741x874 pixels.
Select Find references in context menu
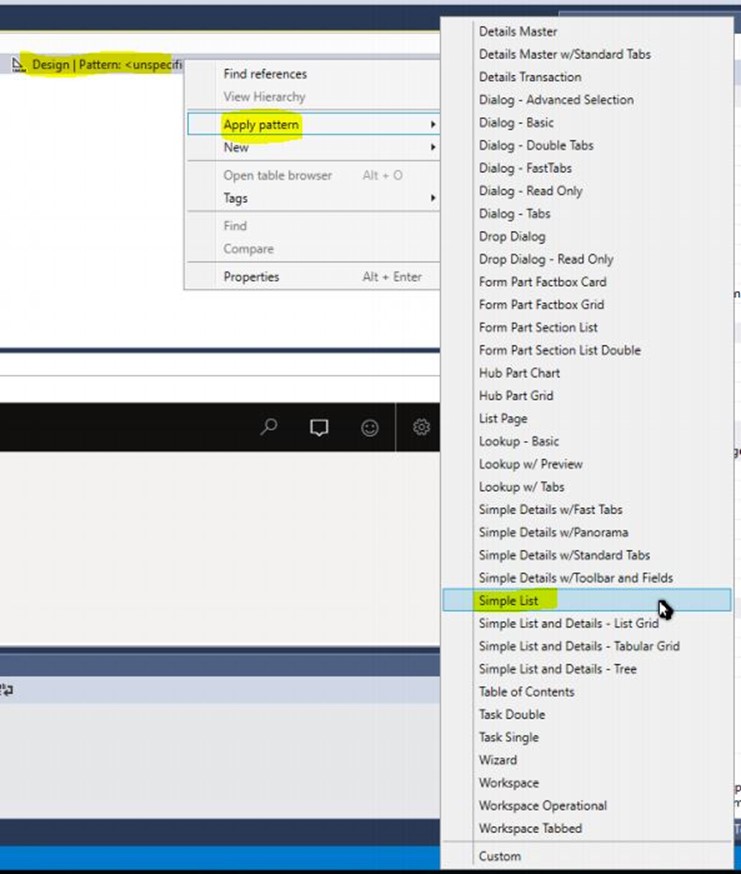click(265, 74)
